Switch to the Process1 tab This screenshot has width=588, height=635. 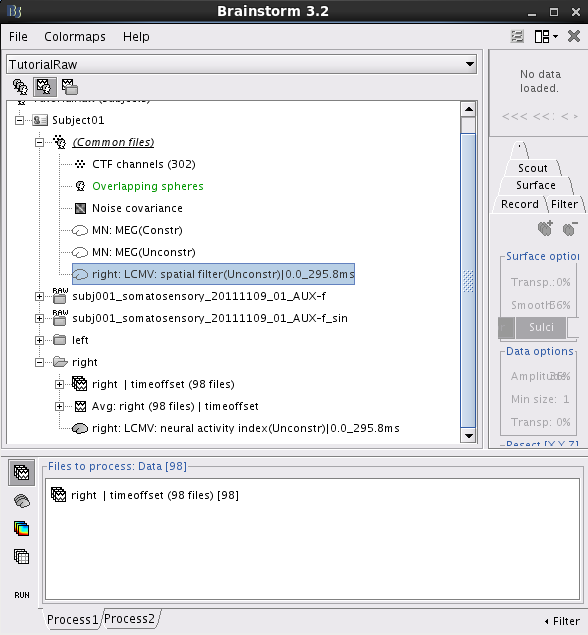pyautogui.click(x=72, y=620)
